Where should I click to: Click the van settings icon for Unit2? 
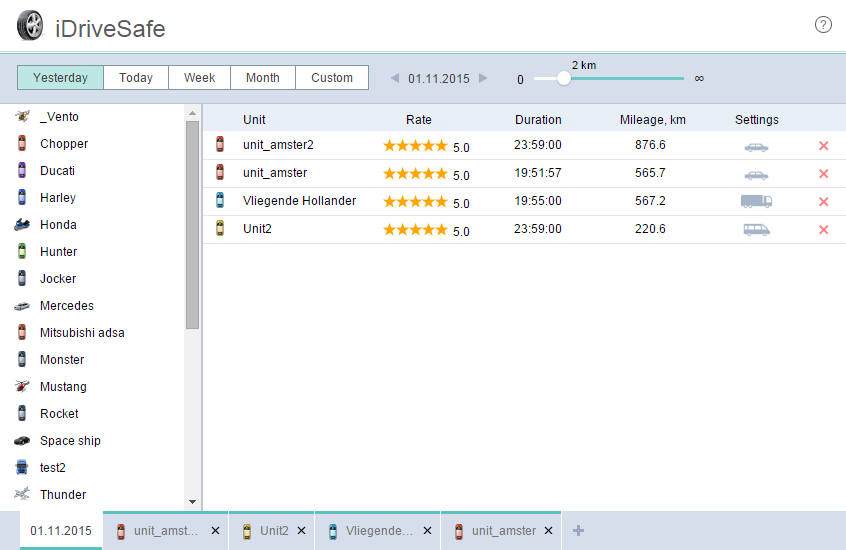tap(756, 229)
